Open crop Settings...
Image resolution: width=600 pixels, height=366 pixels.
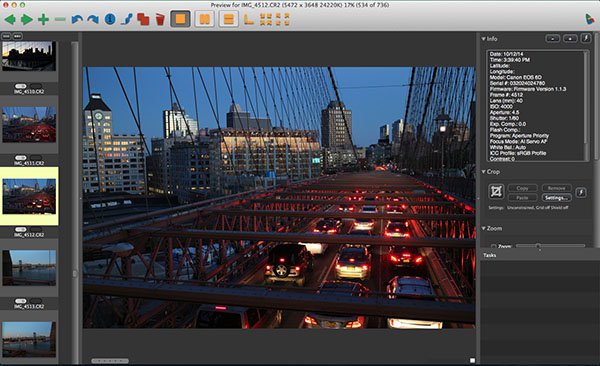557,198
